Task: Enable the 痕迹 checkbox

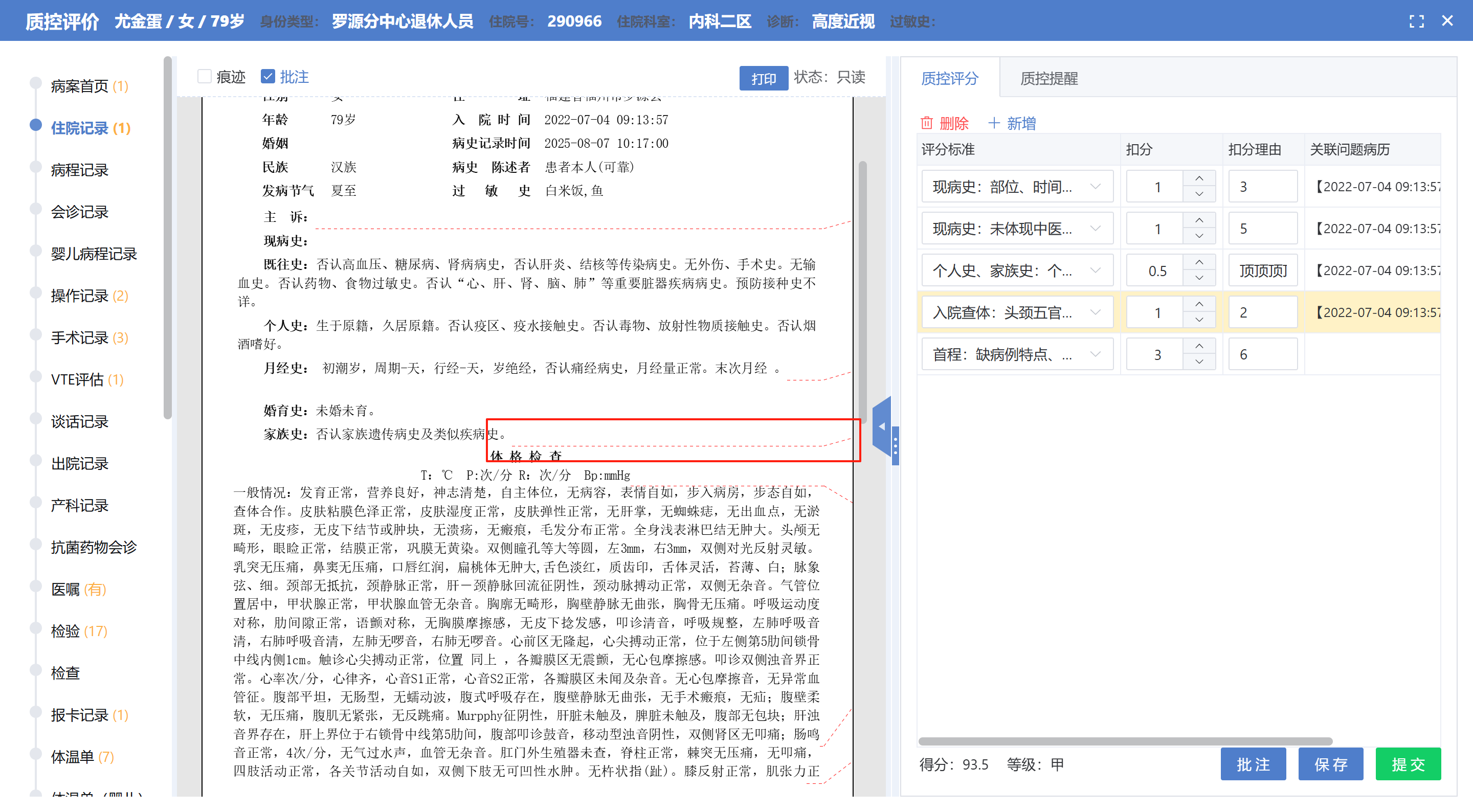Action: tap(204, 76)
